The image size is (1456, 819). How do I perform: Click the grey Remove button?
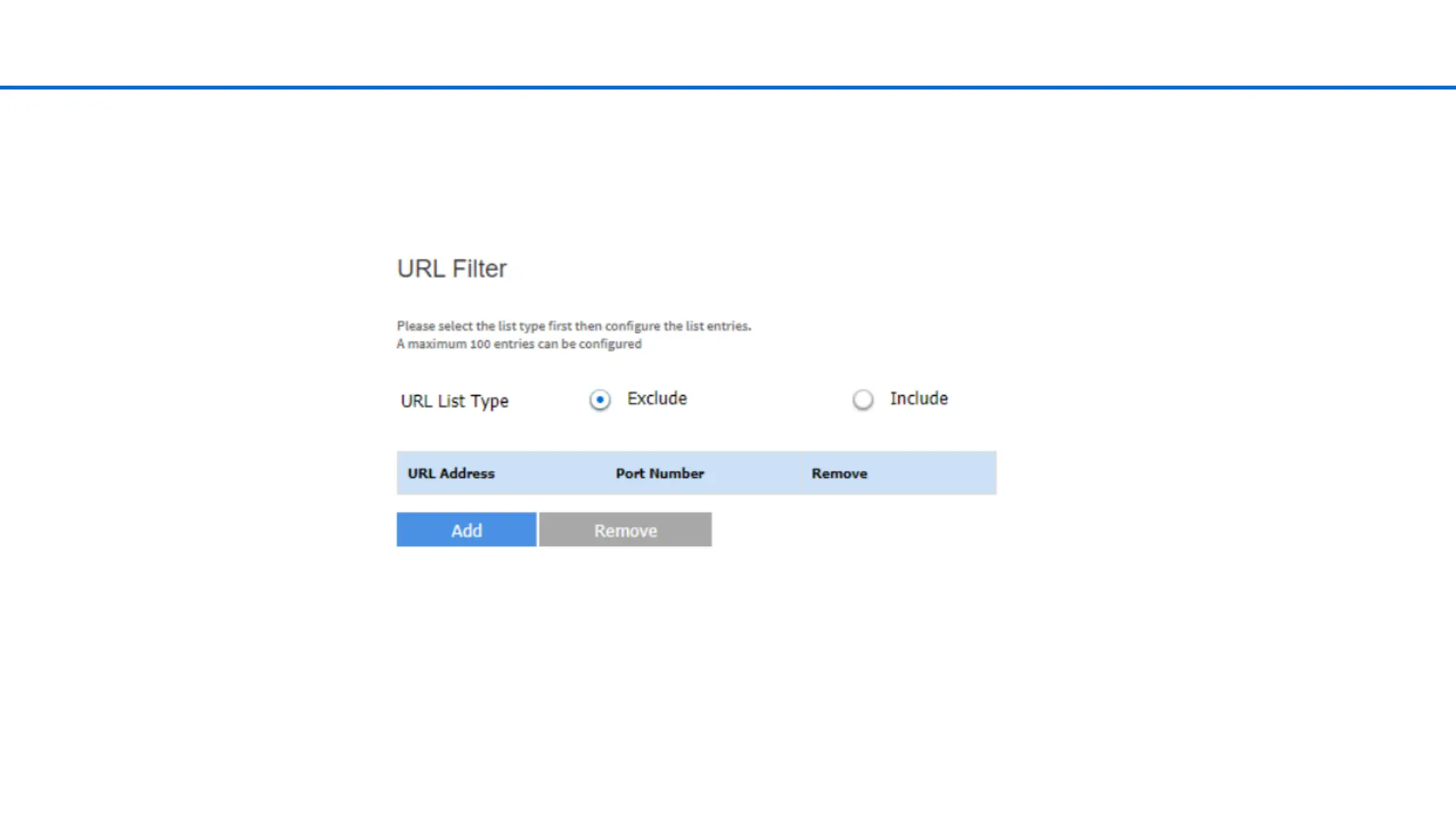click(625, 530)
